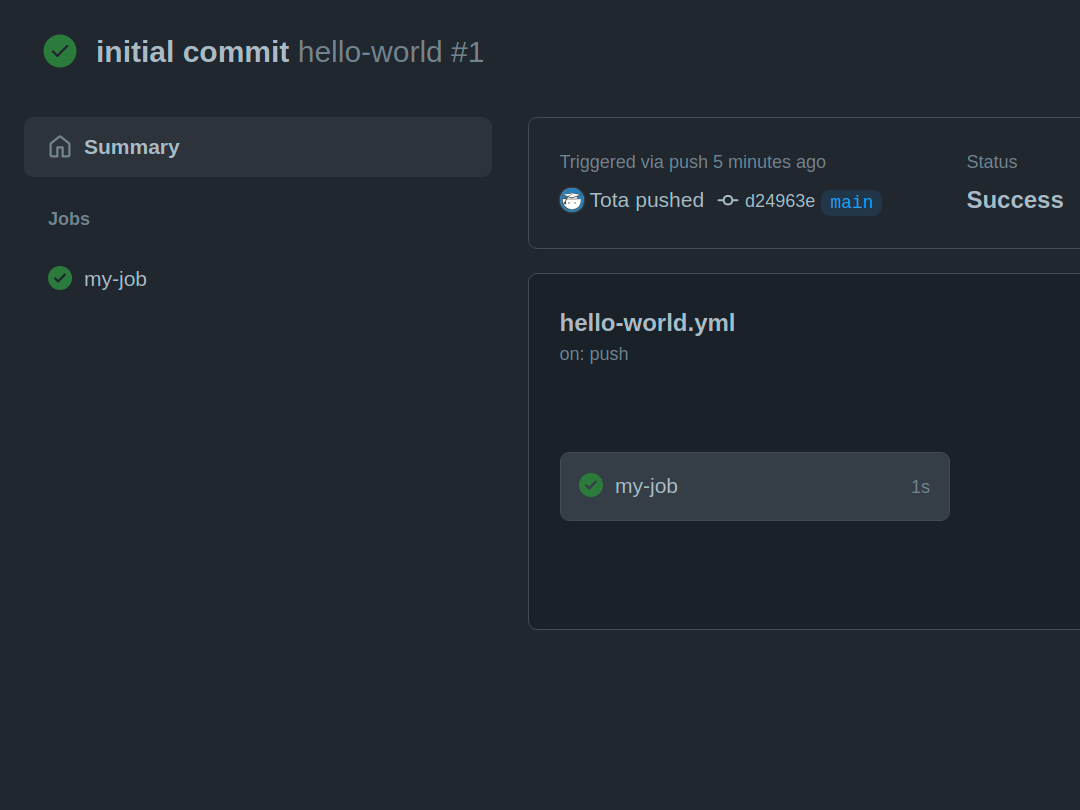Click the success status icon in the workflow graph
The image size is (1080, 810).
[x=590, y=485]
